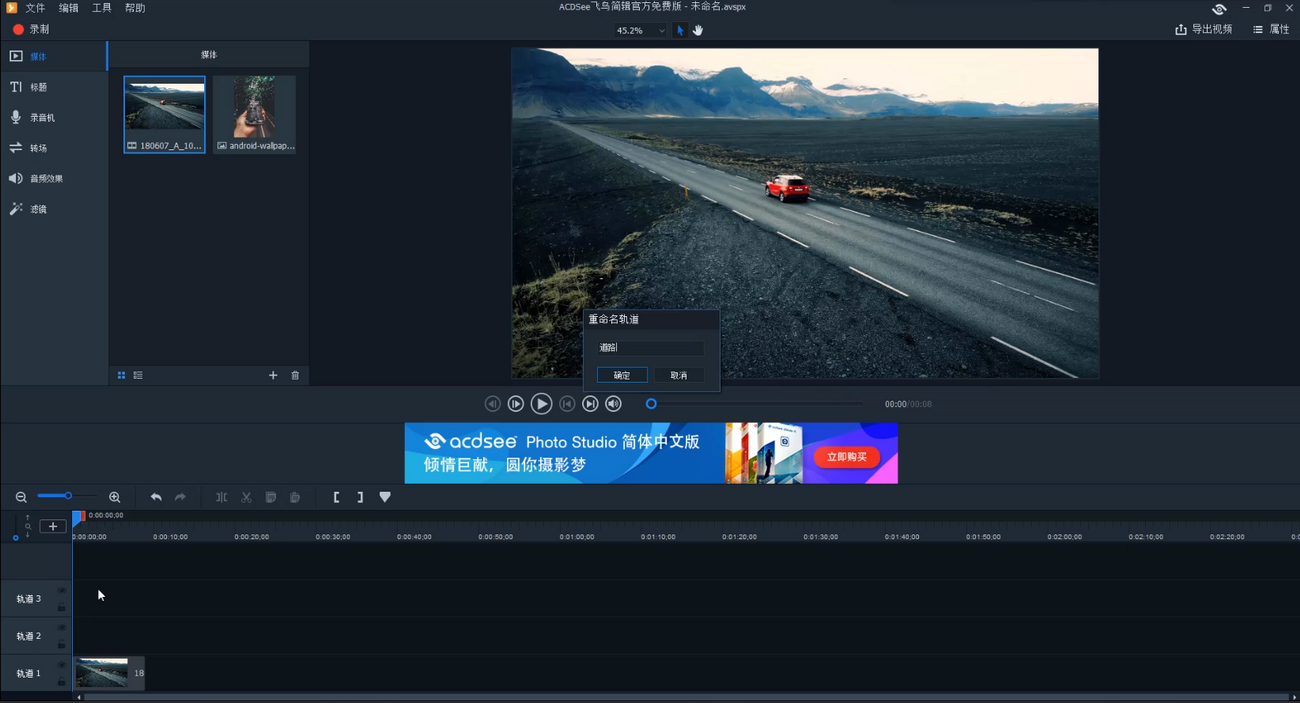Screen dimensions: 1300x703
Task: Cut selected clip with scissors icon
Action: click(246, 497)
